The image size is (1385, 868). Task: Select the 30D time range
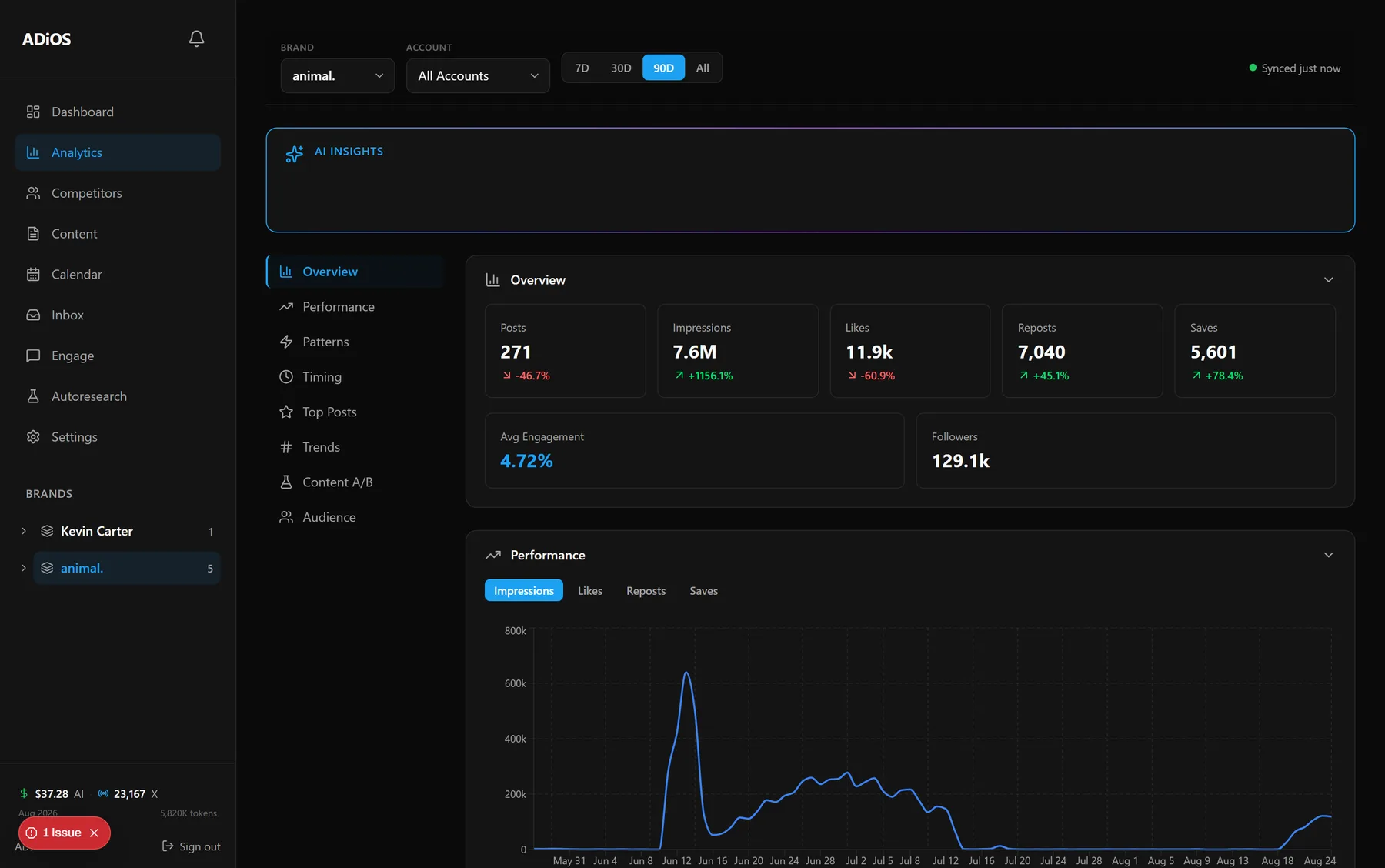point(621,68)
